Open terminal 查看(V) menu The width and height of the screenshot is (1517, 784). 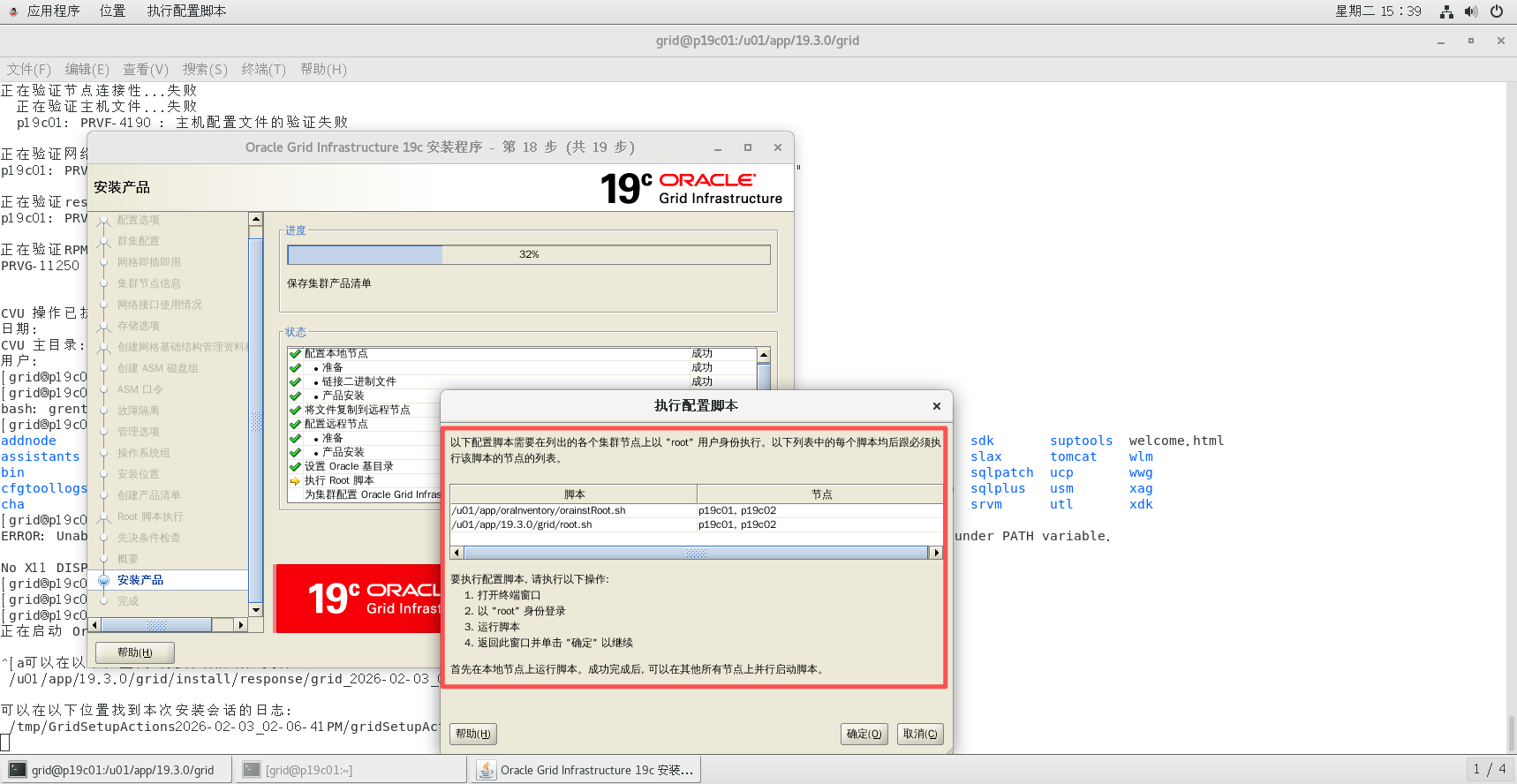(146, 69)
